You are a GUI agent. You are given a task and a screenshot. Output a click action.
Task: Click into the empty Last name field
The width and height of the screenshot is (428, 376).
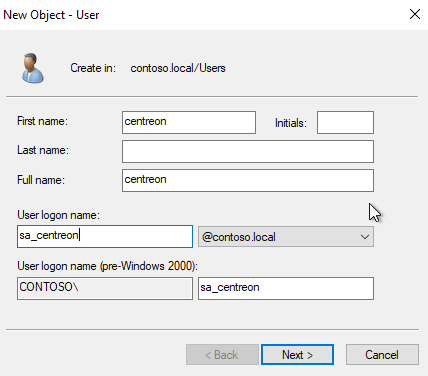248,151
